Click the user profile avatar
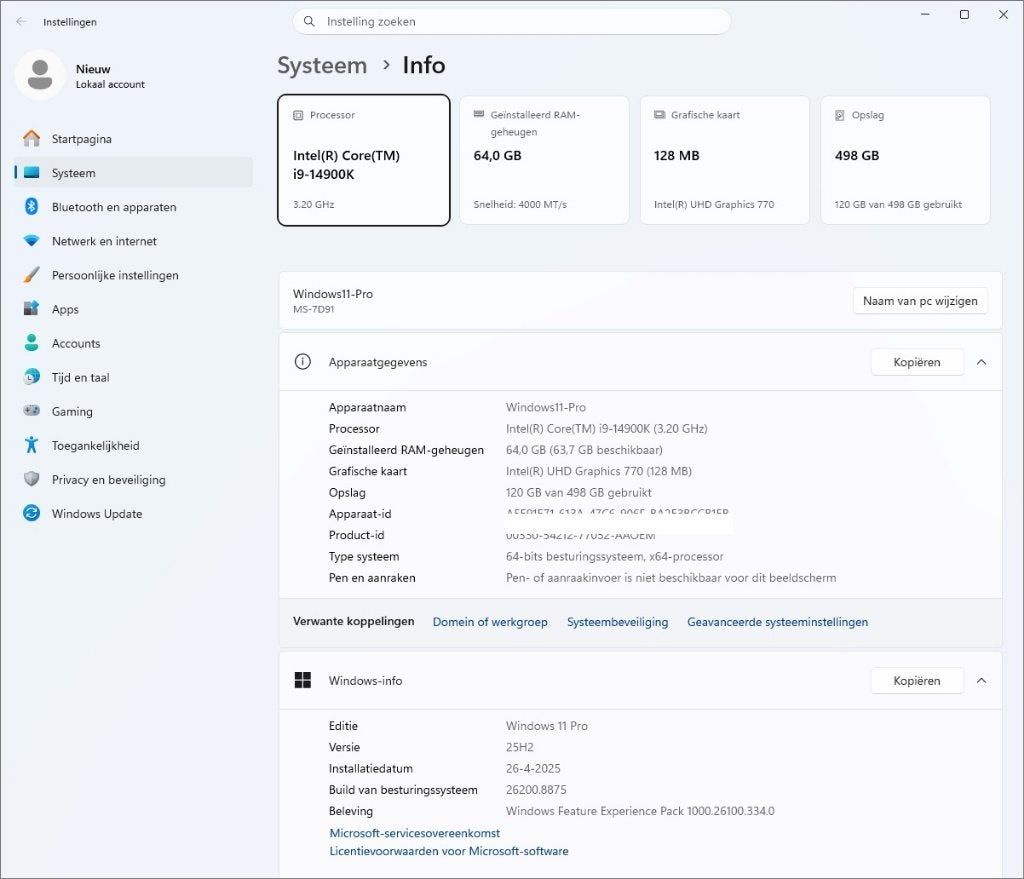Screen dimensions: 1024x879 [40, 75]
